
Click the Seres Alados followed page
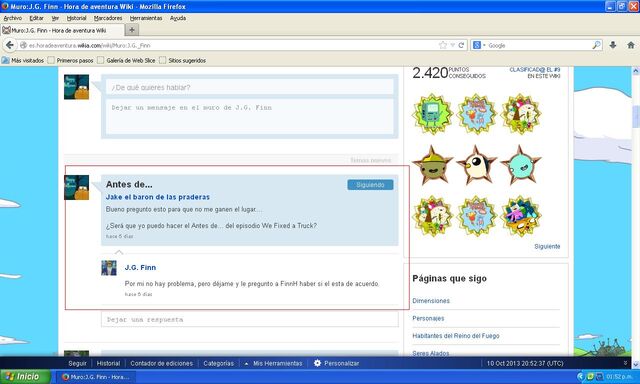coord(431,353)
